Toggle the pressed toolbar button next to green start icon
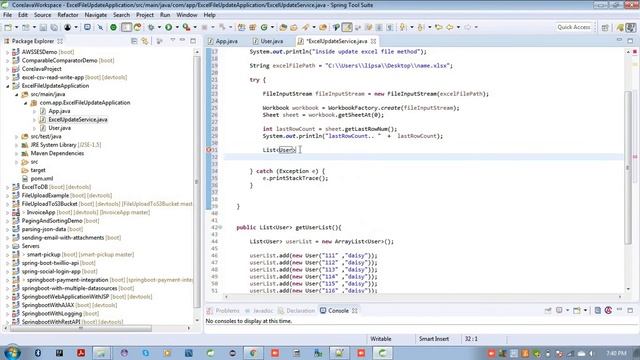 (x=127, y=27)
